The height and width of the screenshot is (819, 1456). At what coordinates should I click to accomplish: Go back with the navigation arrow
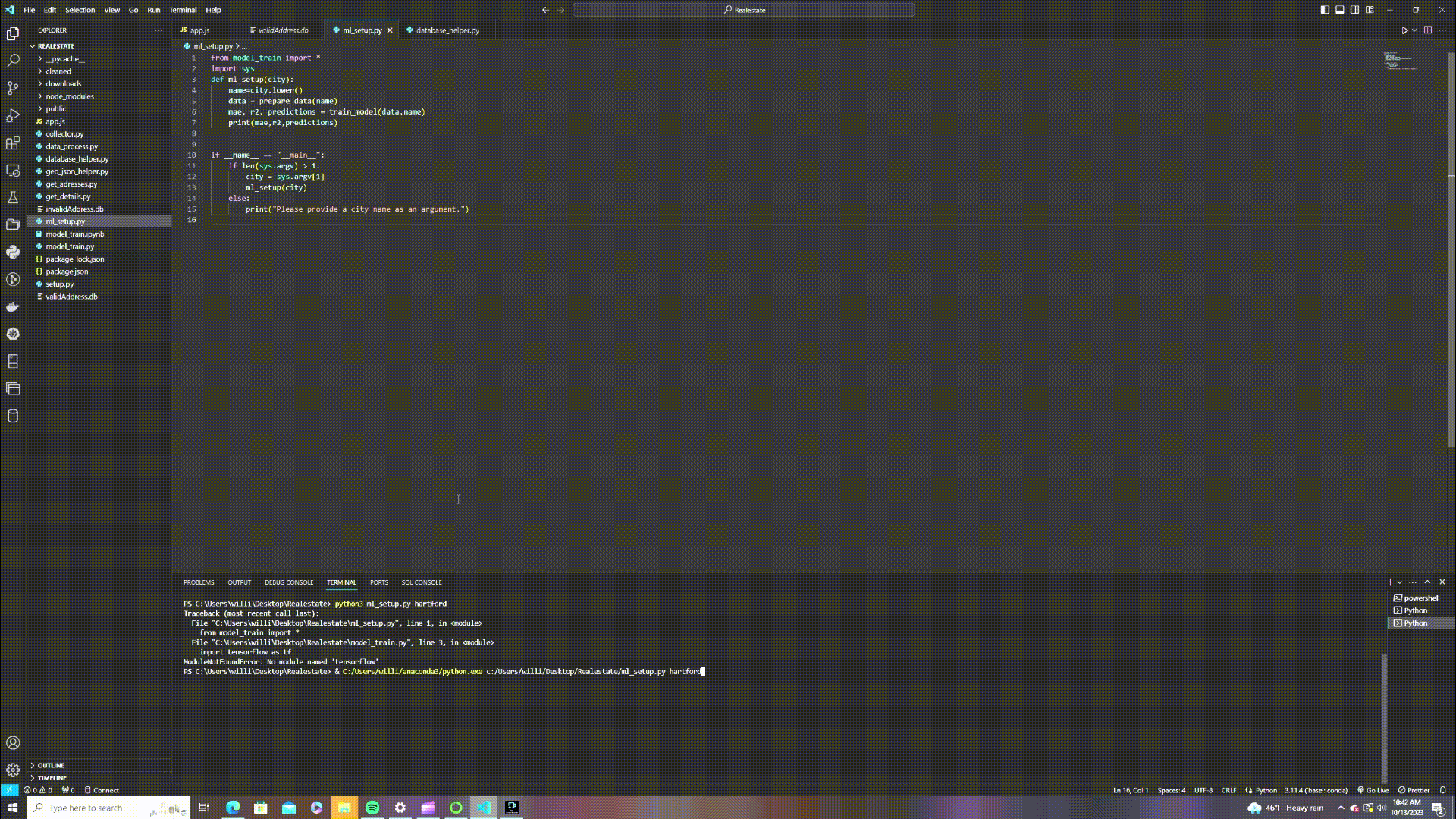545,10
